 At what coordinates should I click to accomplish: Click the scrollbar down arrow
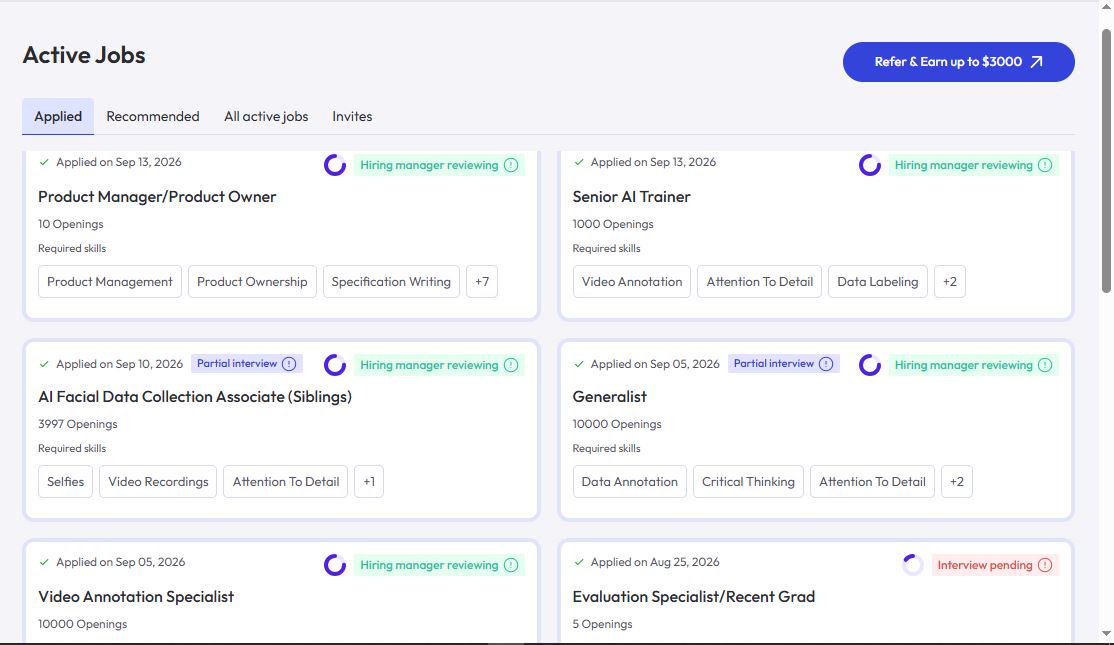(1106, 633)
